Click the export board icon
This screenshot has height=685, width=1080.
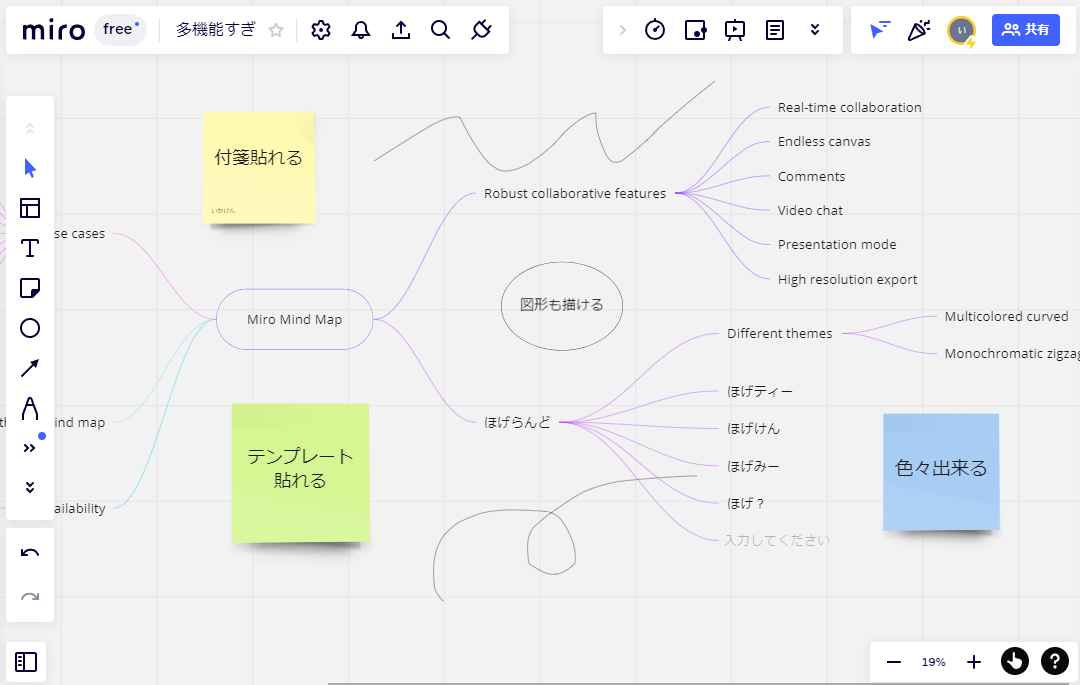pos(401,30)
